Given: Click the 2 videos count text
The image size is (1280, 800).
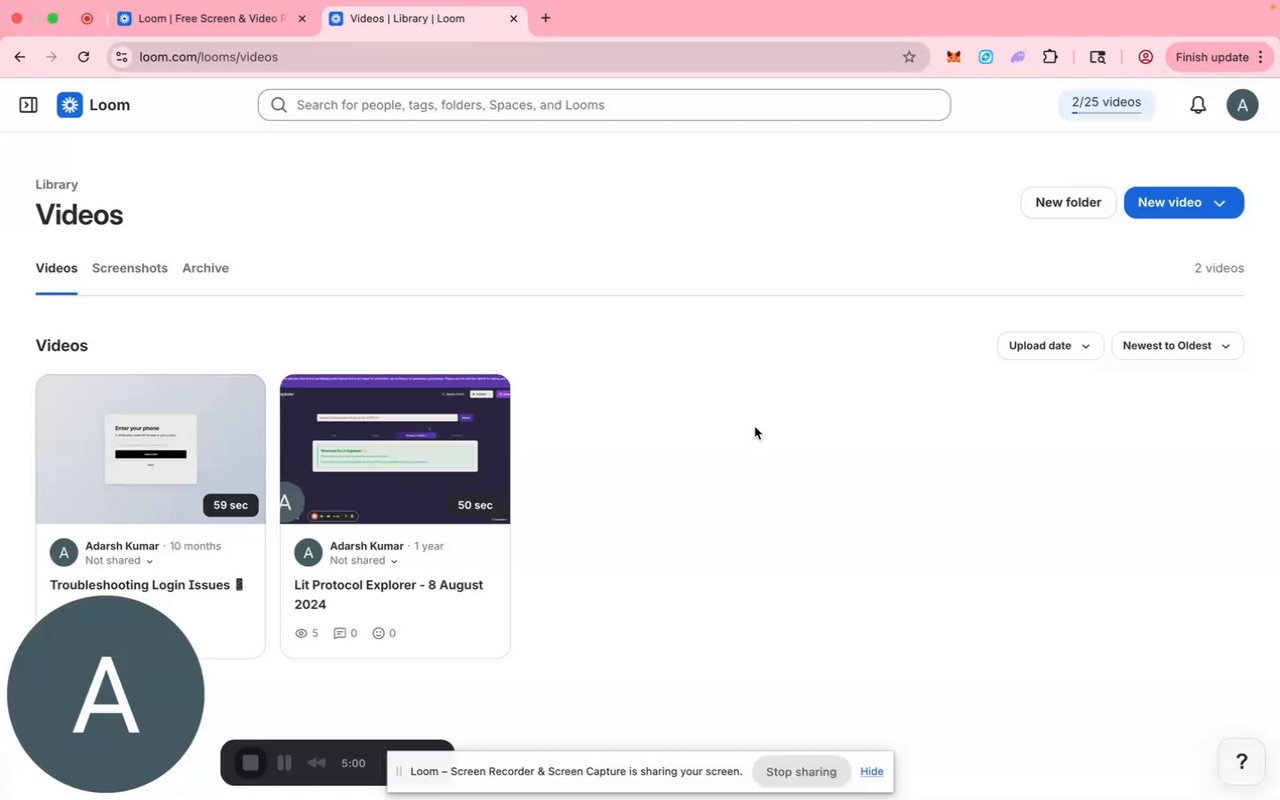Looking at the screenshot, I should click(1219, 268).
